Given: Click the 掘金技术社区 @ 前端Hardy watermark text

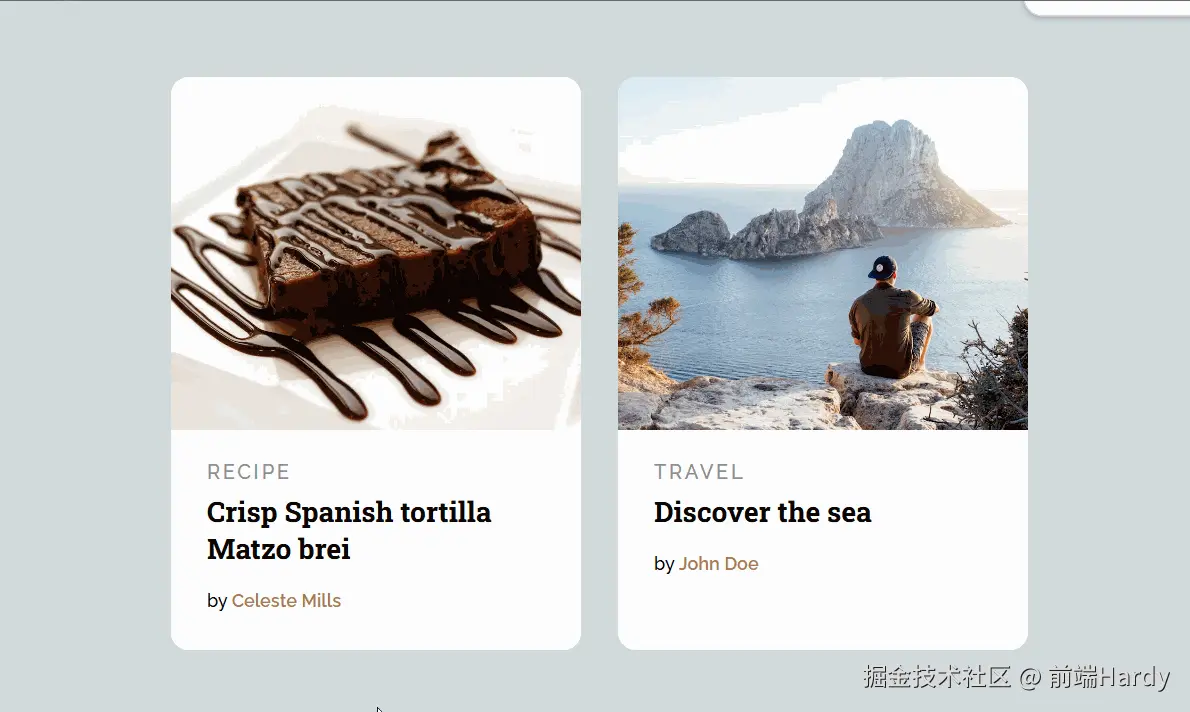Looking at the screenshot, I should point(1016,676).
